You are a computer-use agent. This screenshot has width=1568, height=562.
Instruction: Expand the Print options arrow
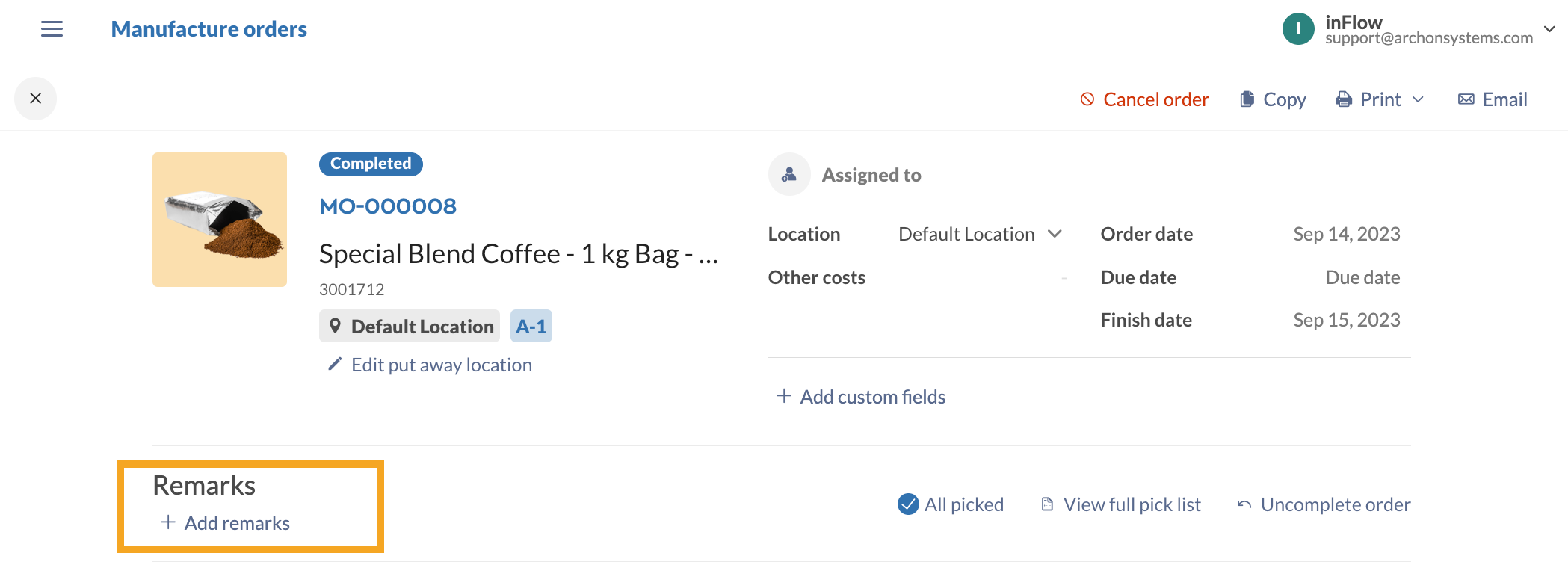click(x=1418, y=99)
